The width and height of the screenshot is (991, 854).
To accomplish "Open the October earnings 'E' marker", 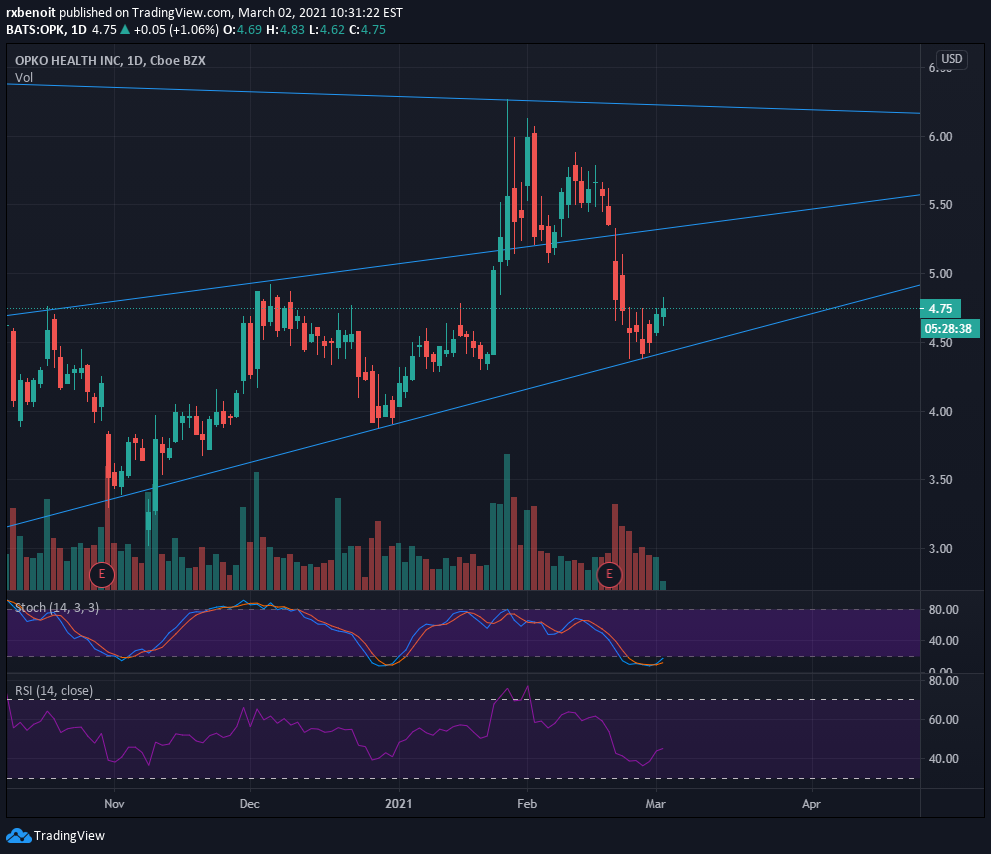I will click(102, 575).
